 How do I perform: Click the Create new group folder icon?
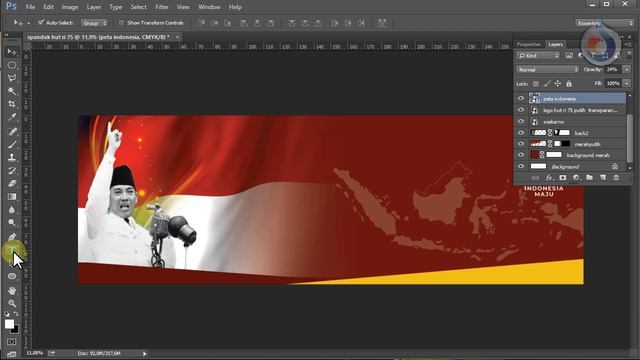click(x=589, y=178)
